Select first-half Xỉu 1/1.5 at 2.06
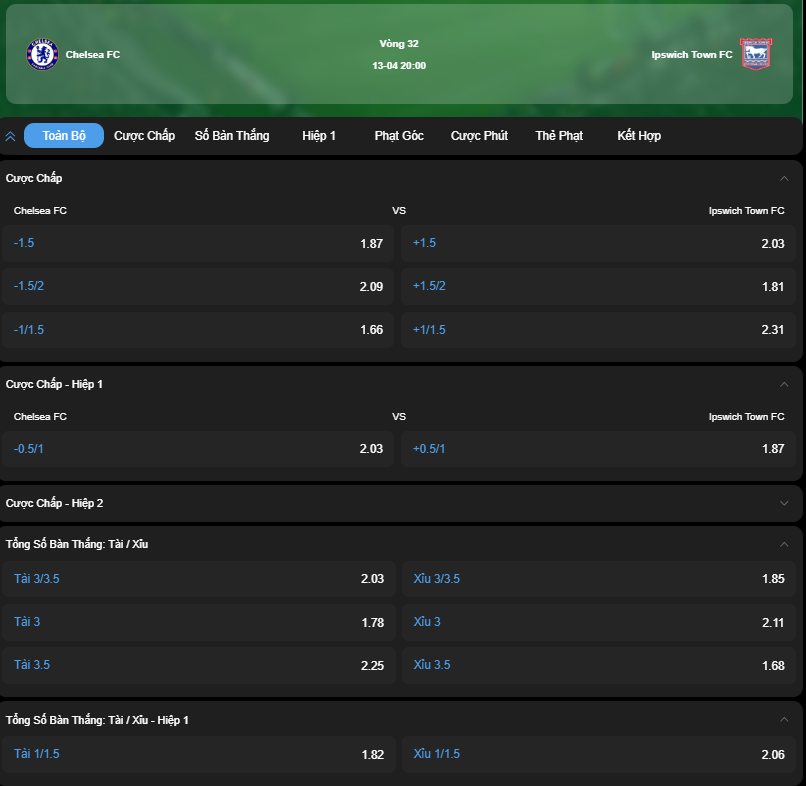Screen dimensions: 806x786 click(x=599, y=754)
